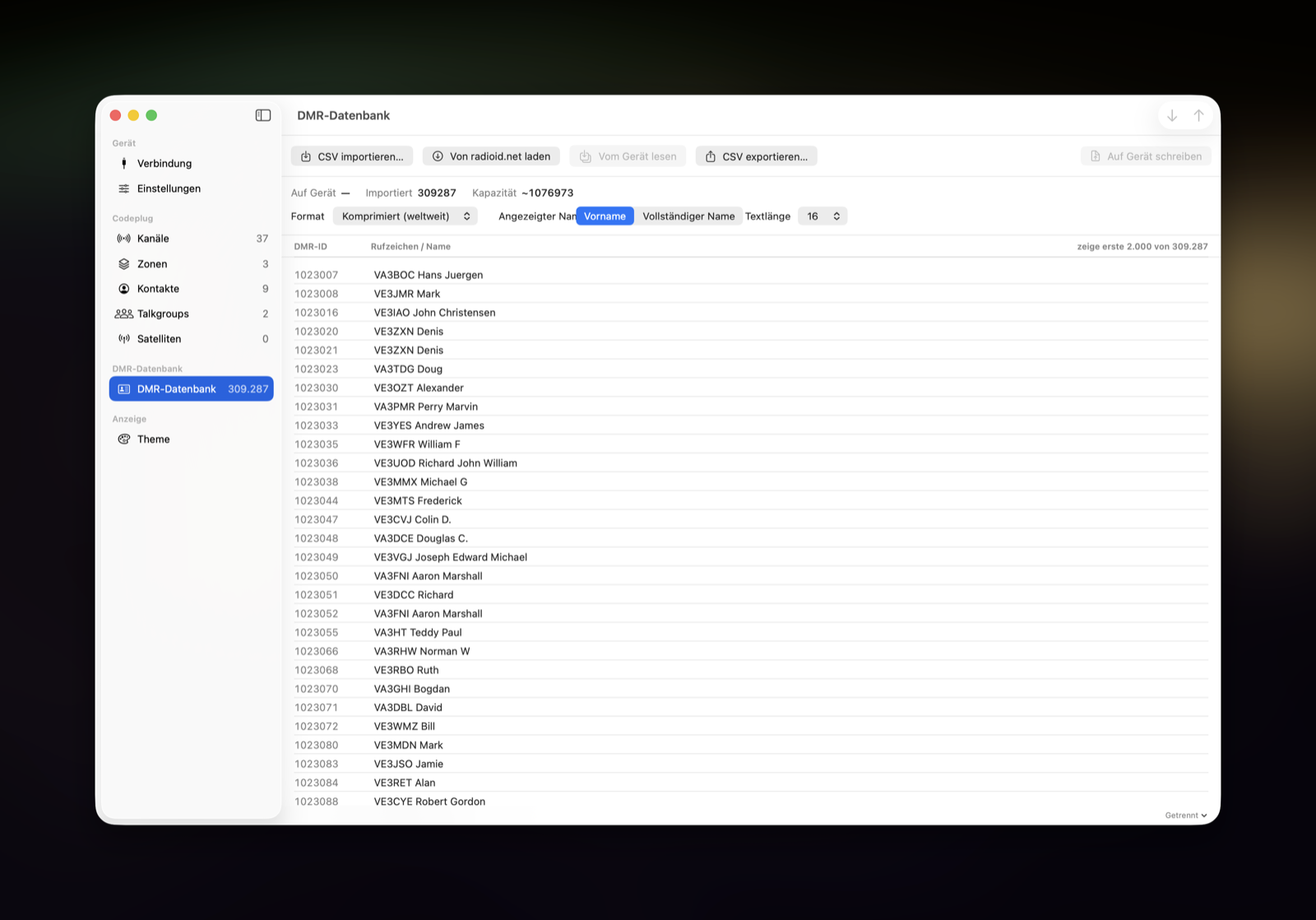
Task: Click CSV exportieren button
Action: click(x=757, y=156)
